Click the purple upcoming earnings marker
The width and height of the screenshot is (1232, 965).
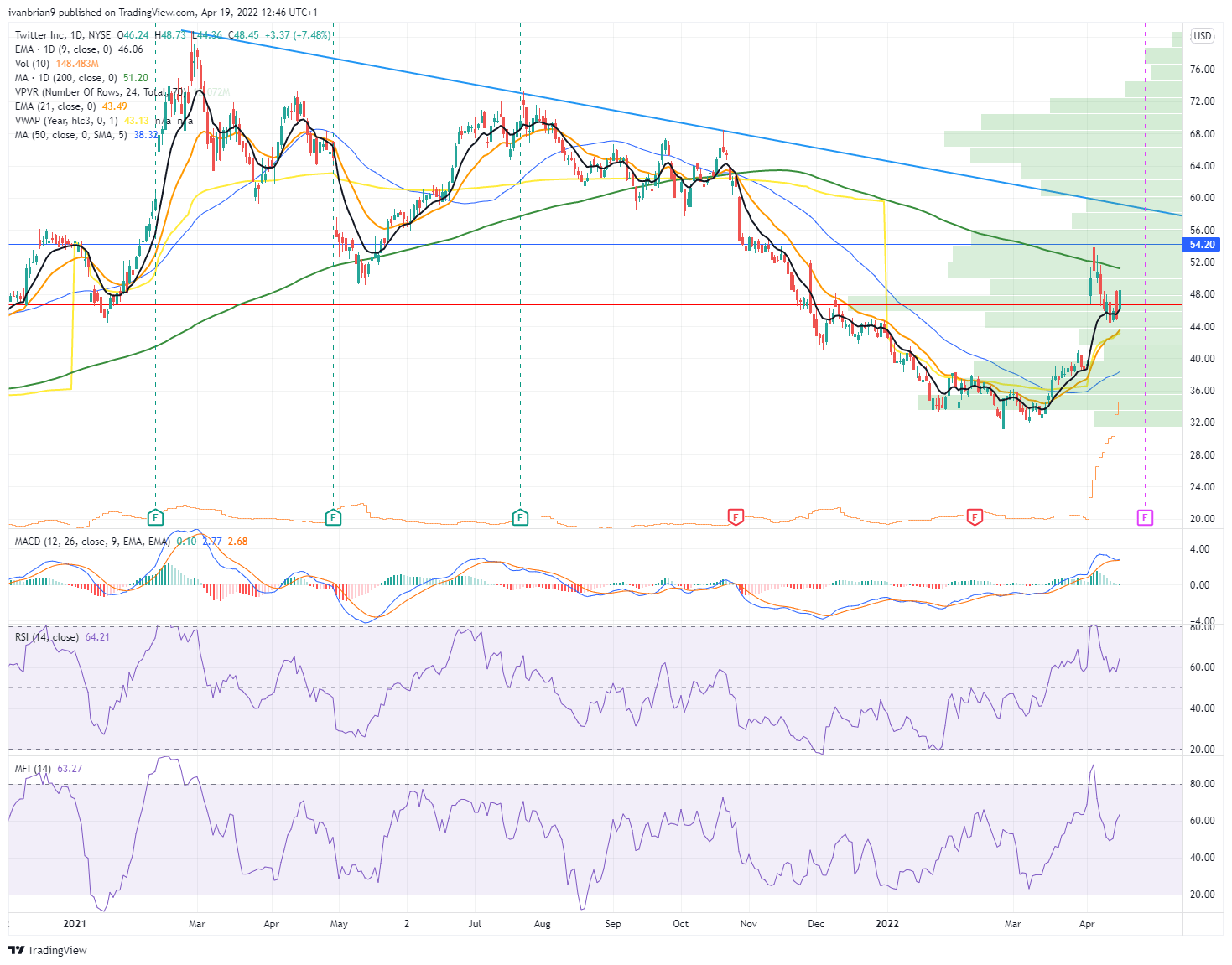(x=1145, y=517)
